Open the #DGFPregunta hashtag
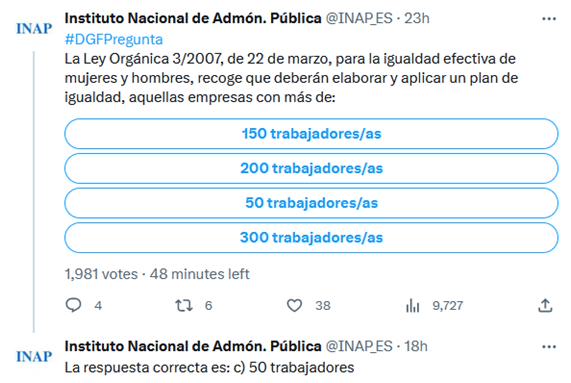 coord(114,39)
